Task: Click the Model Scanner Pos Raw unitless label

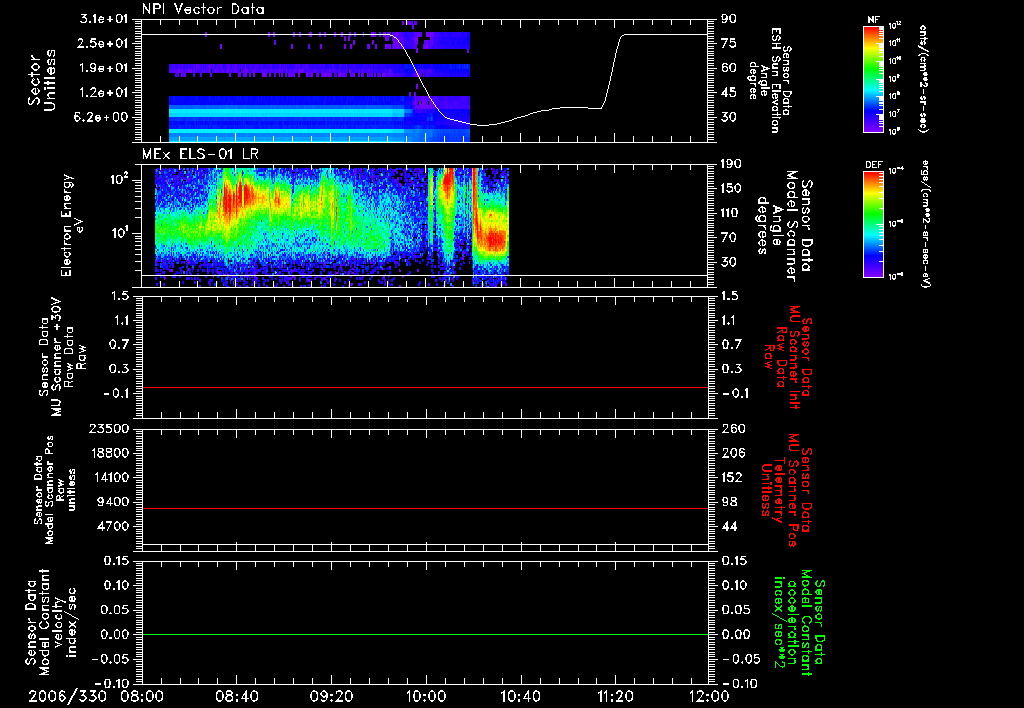Action: (x=56, y=490)
